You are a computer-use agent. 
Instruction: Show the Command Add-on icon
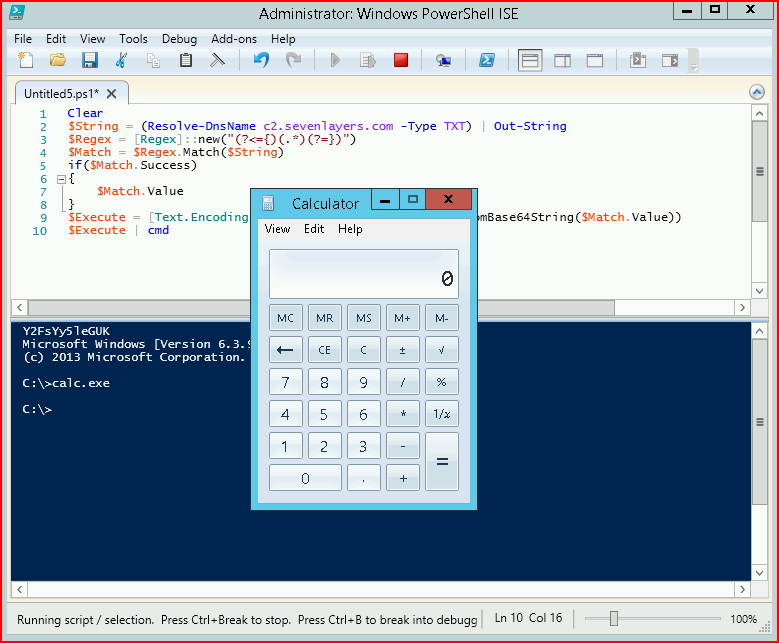(x=670, y=60)
